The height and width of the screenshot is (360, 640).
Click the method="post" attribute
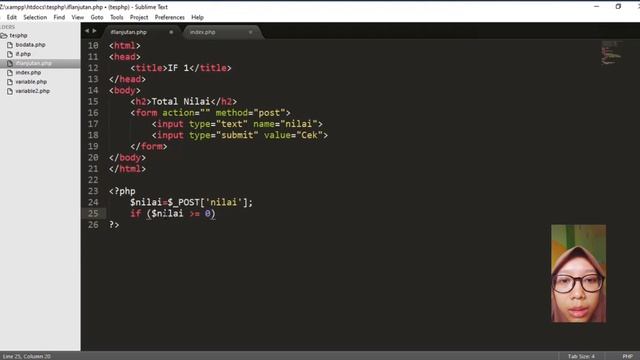click(250, 113)
